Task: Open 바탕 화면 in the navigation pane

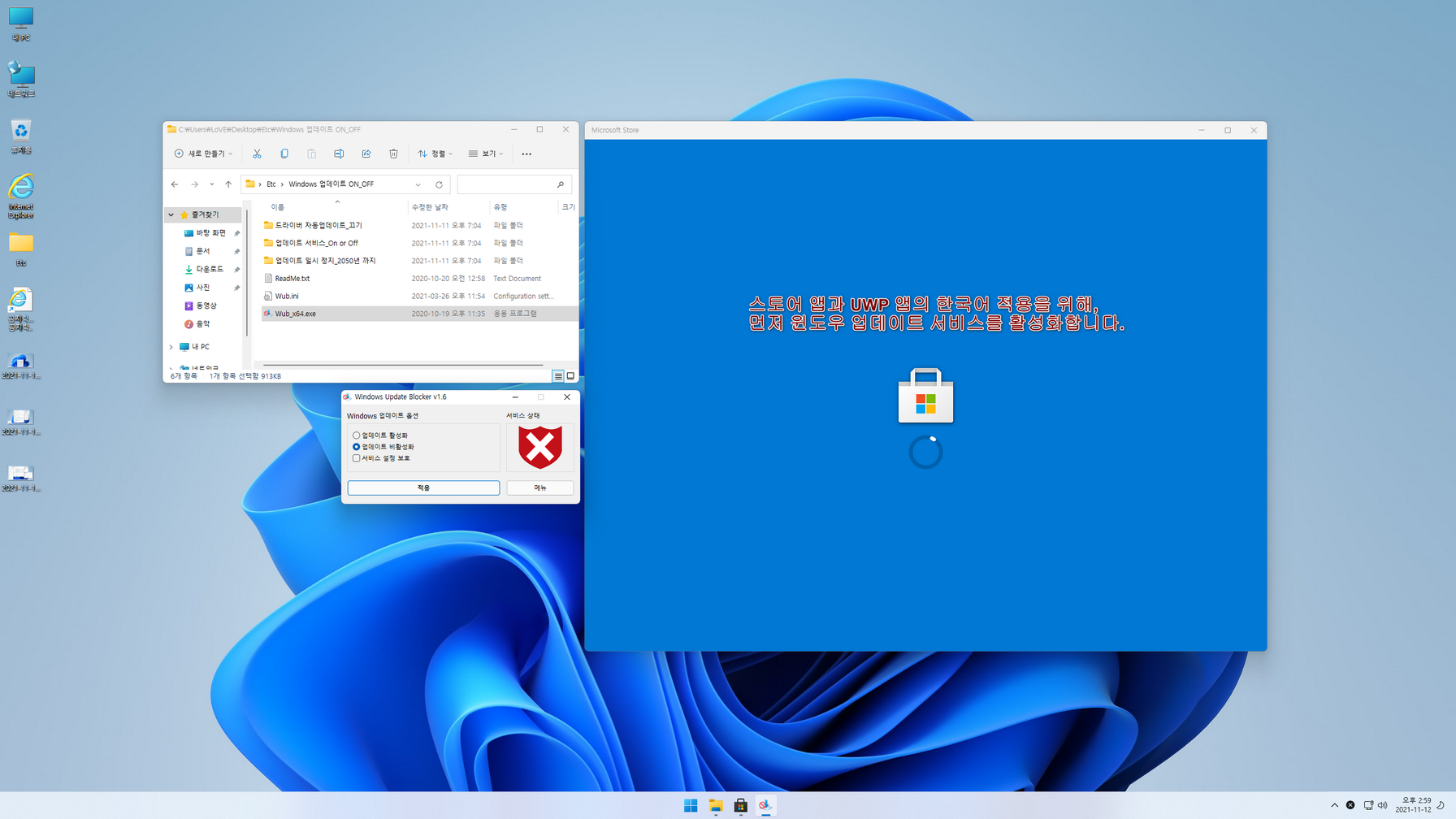Action: [210, 233]
